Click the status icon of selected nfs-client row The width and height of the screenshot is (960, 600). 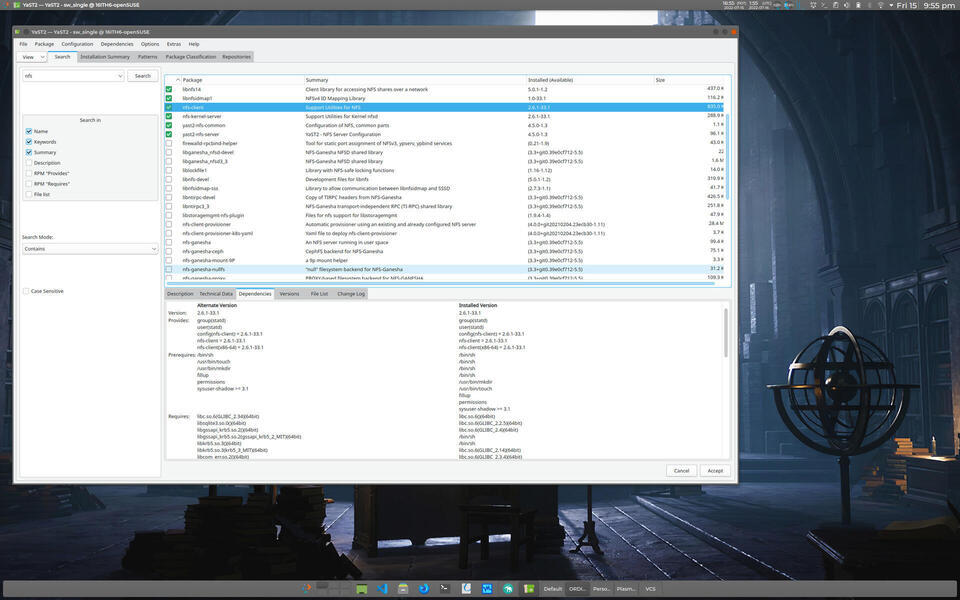(x=169, y=107)
